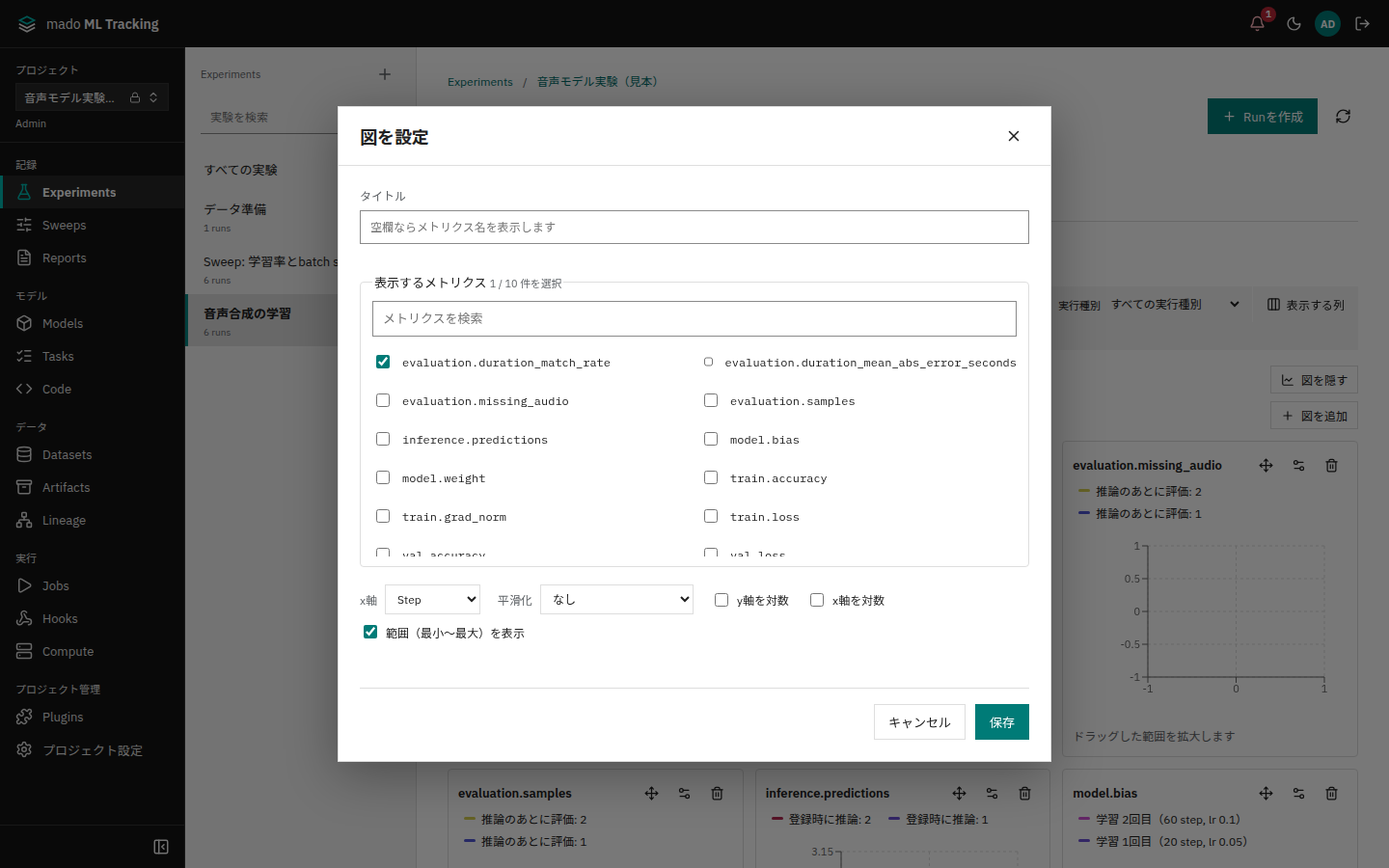Screen dimensions: 1389x868
Task: Check evaluation.samples metric
Action: pos(711,400)
